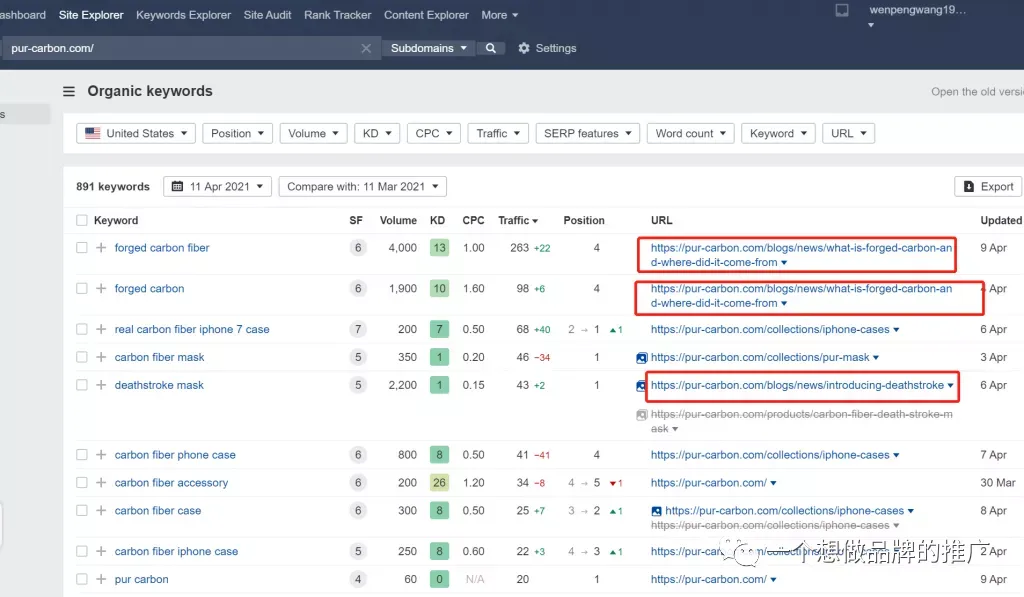Check the deathstroke mask row checkbox
This screenshot has width=1024, height=597.
[x=82, y=385]
